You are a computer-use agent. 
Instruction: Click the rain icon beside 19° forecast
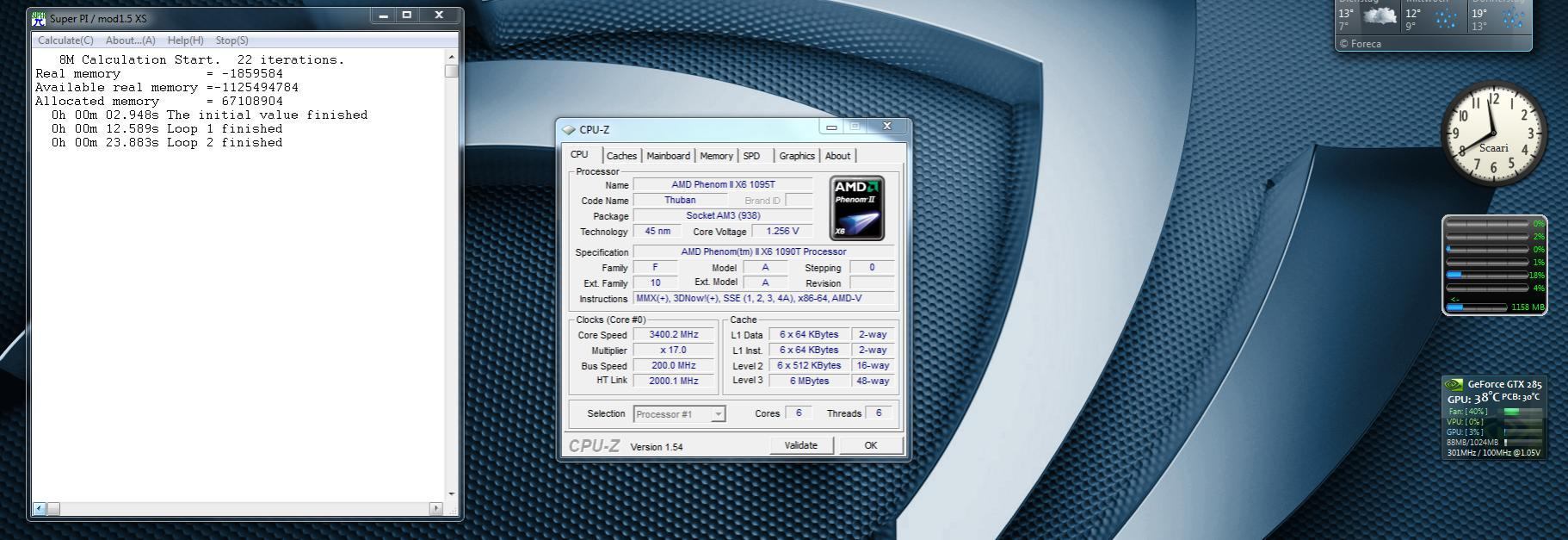click(x=1514, y=17)
